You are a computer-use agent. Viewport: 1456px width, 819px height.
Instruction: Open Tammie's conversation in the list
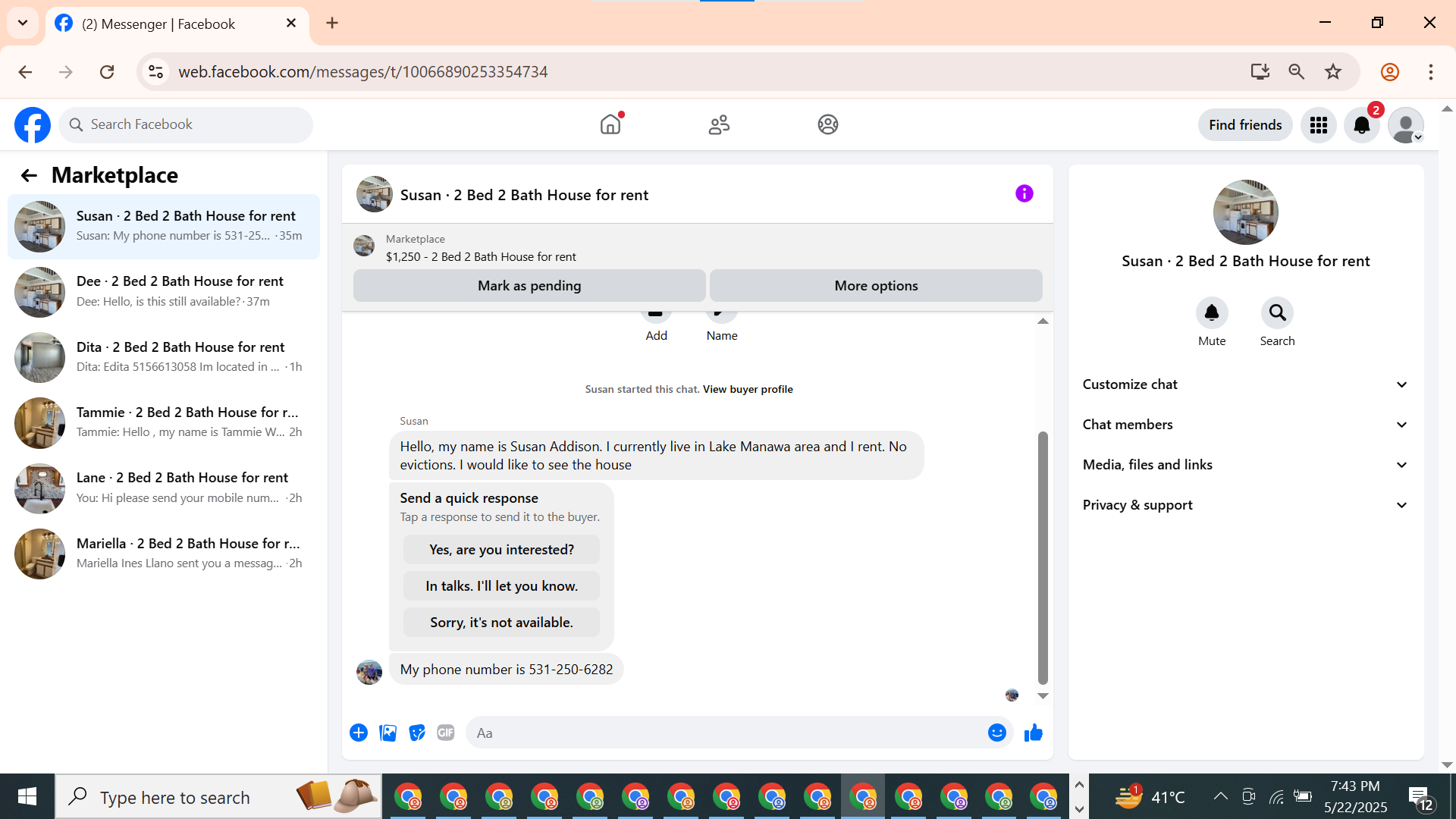[164, 423]
